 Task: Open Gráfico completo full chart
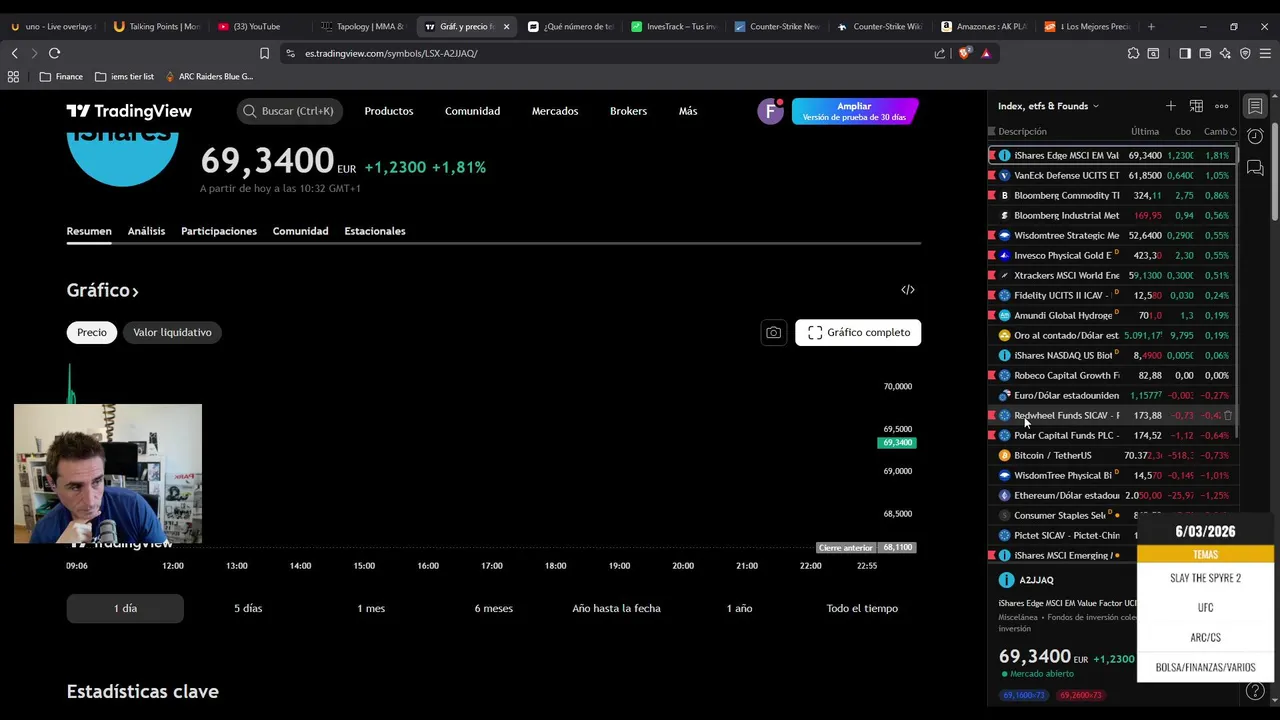tap(858, 332)
